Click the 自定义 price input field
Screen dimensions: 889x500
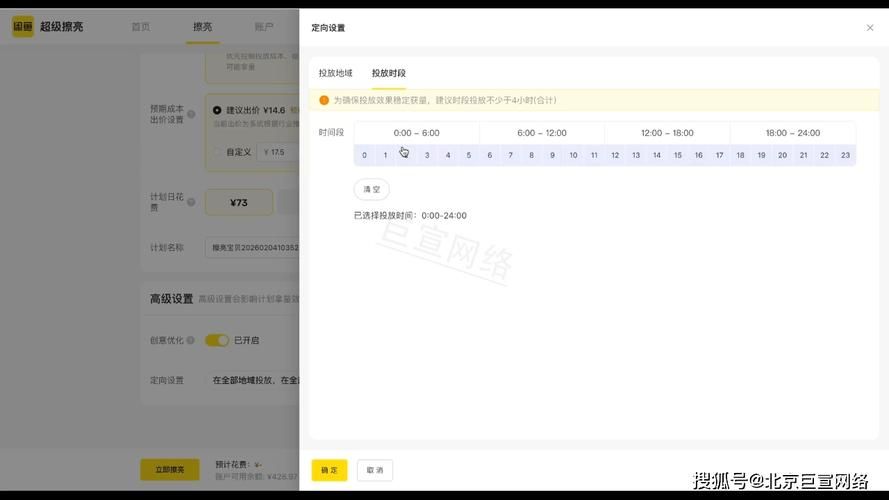click(x=278, y=152)
